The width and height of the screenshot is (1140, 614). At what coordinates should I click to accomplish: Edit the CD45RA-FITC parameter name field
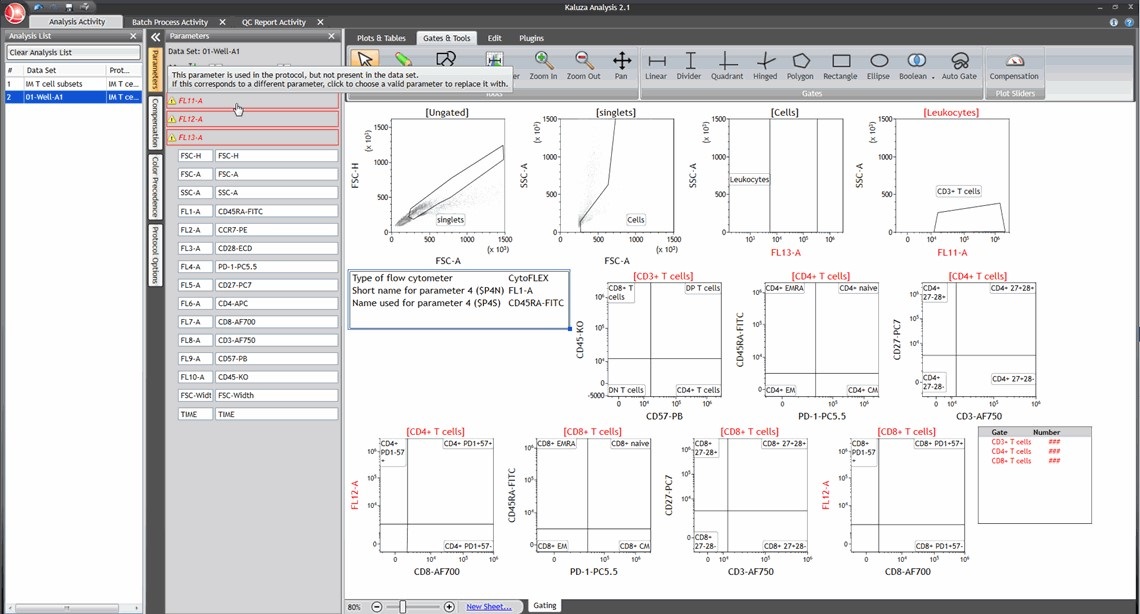click(276, 211)
